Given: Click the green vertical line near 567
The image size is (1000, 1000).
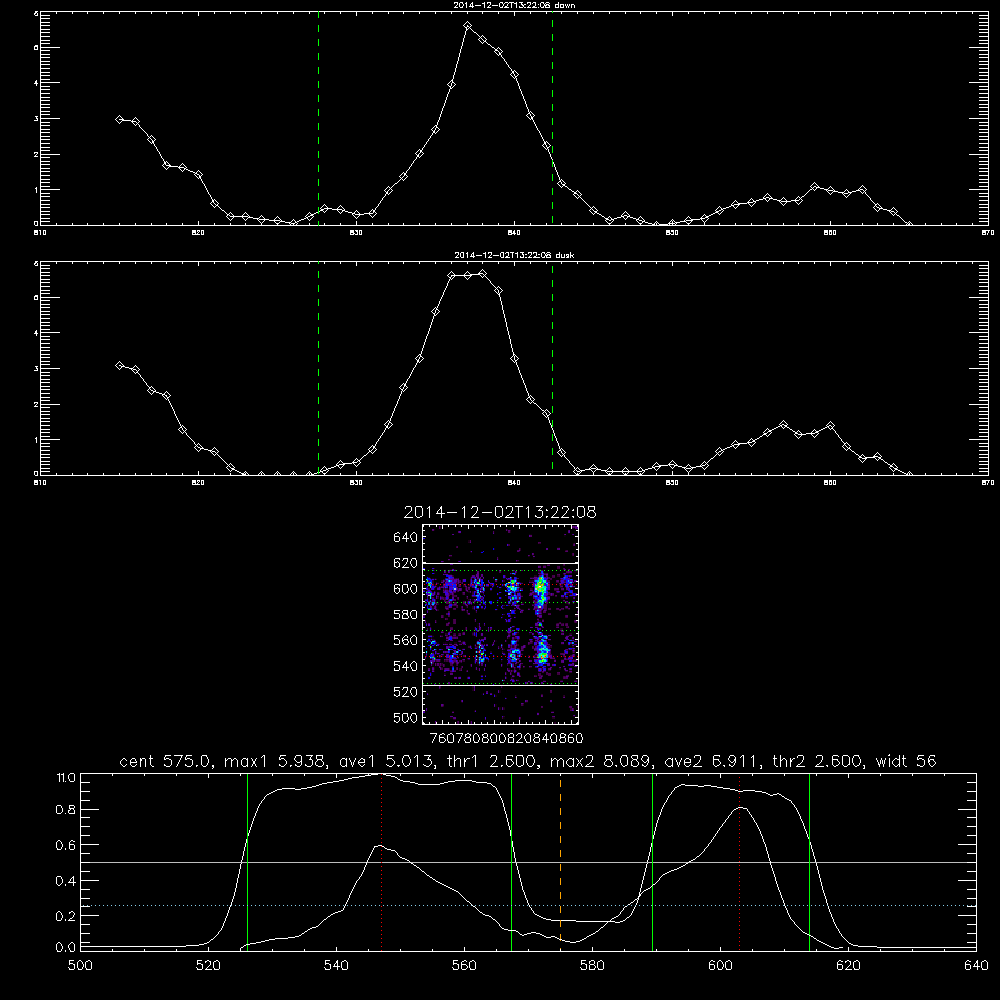Looking at the screenshot, I should 511,861.
